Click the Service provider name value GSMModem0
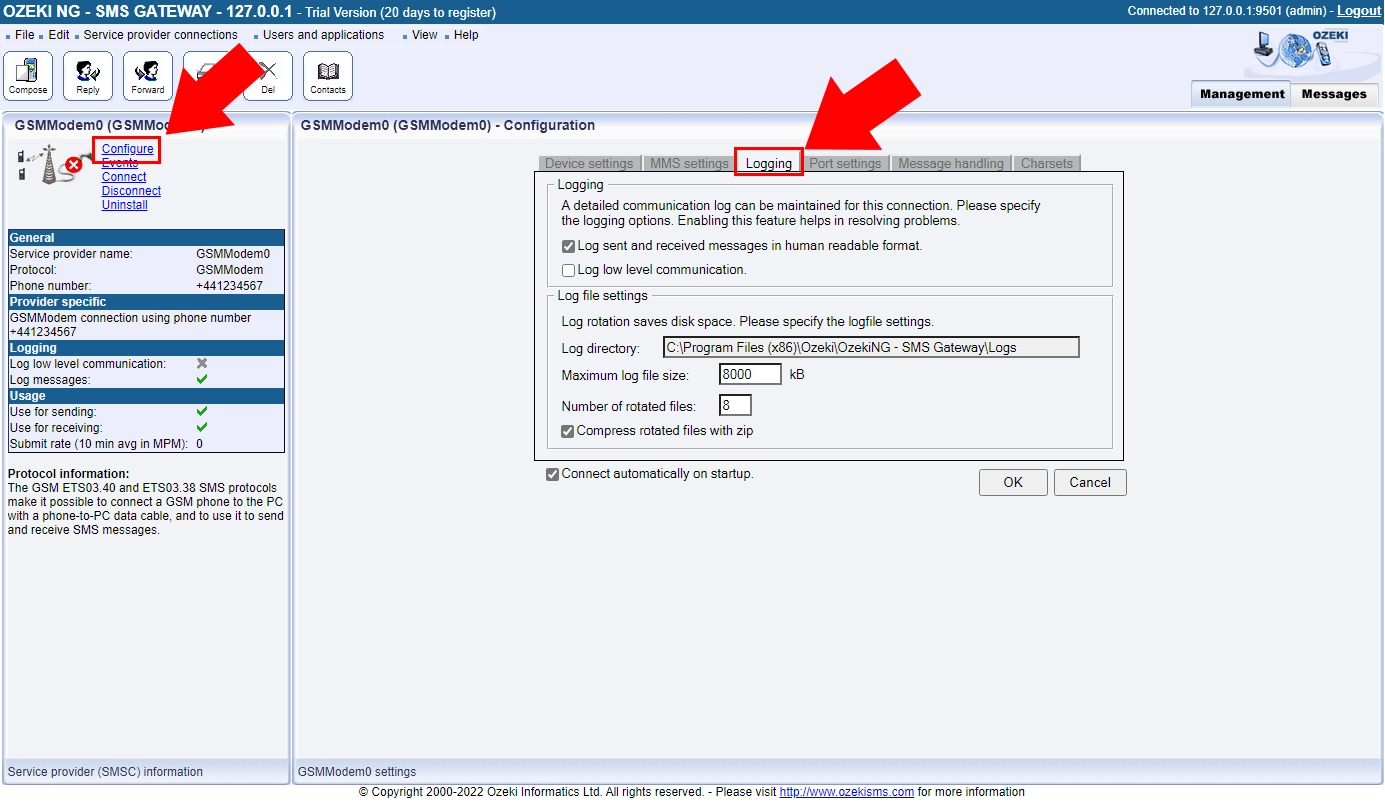1385x809 pixels. 233,254
